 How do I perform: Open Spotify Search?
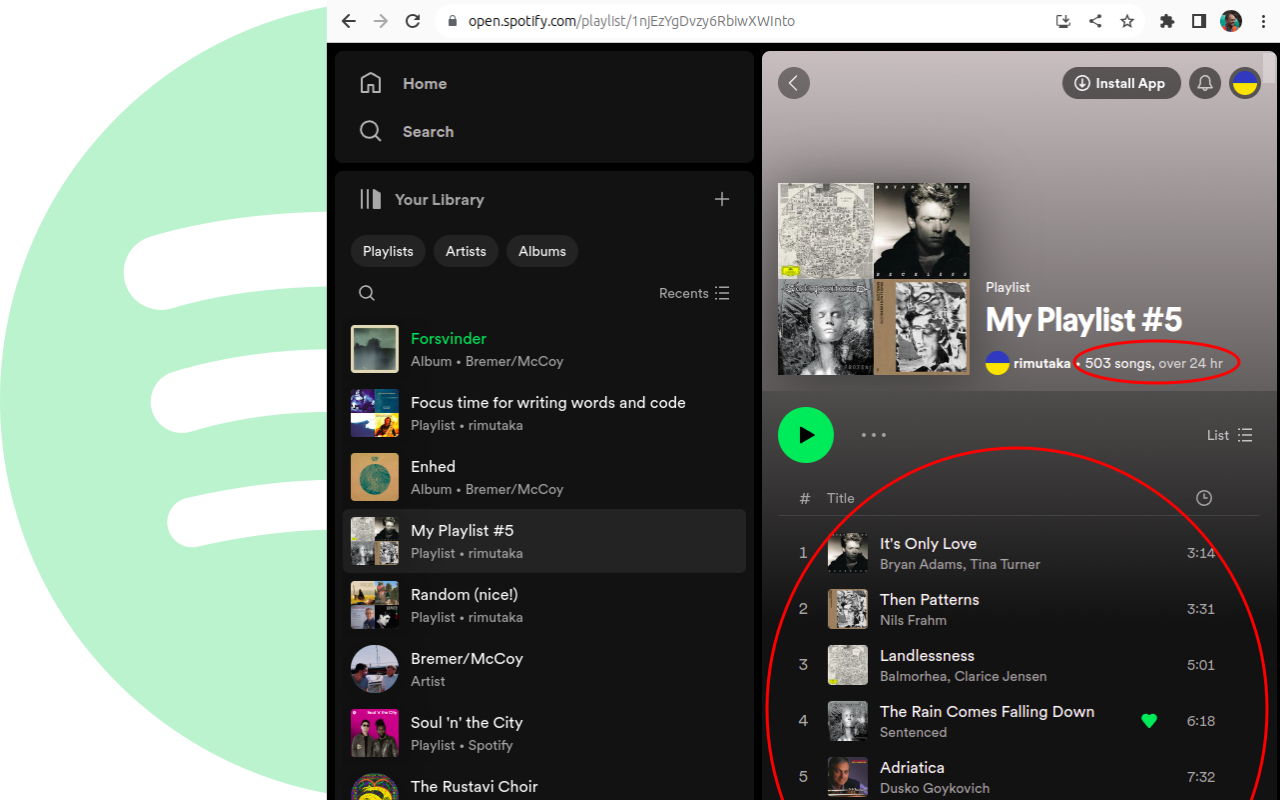point(406,131)
